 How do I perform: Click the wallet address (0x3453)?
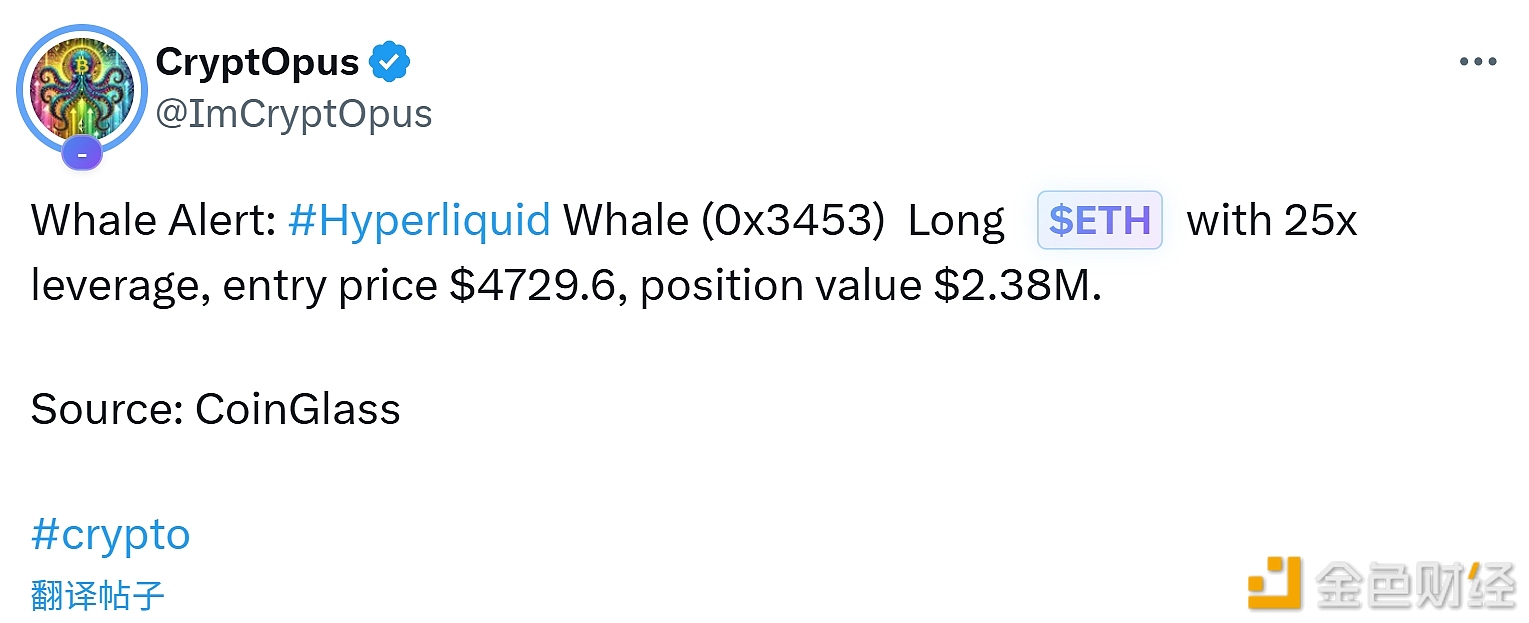(793, 220)
